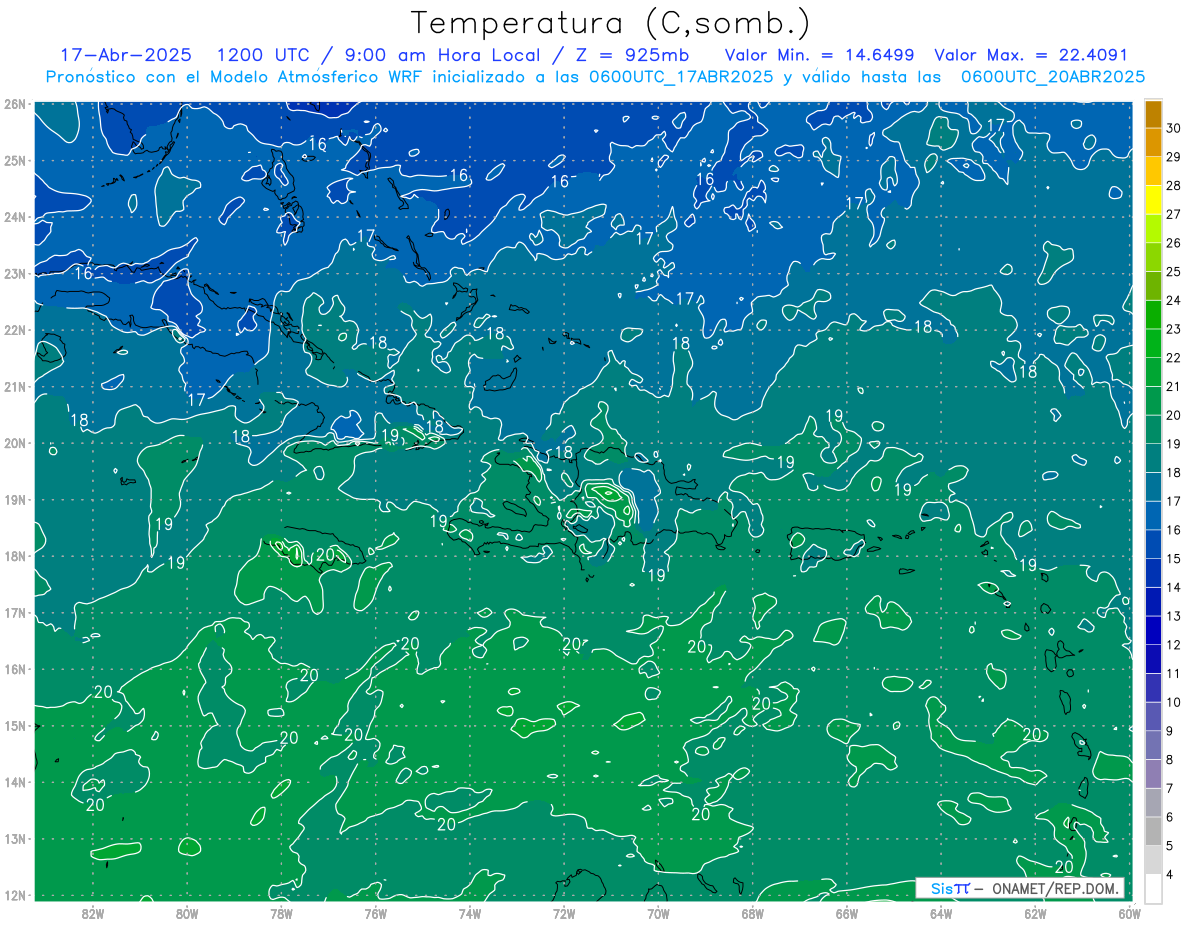
Task: Click longitude axis label '78W'
Action: point(281,913)
